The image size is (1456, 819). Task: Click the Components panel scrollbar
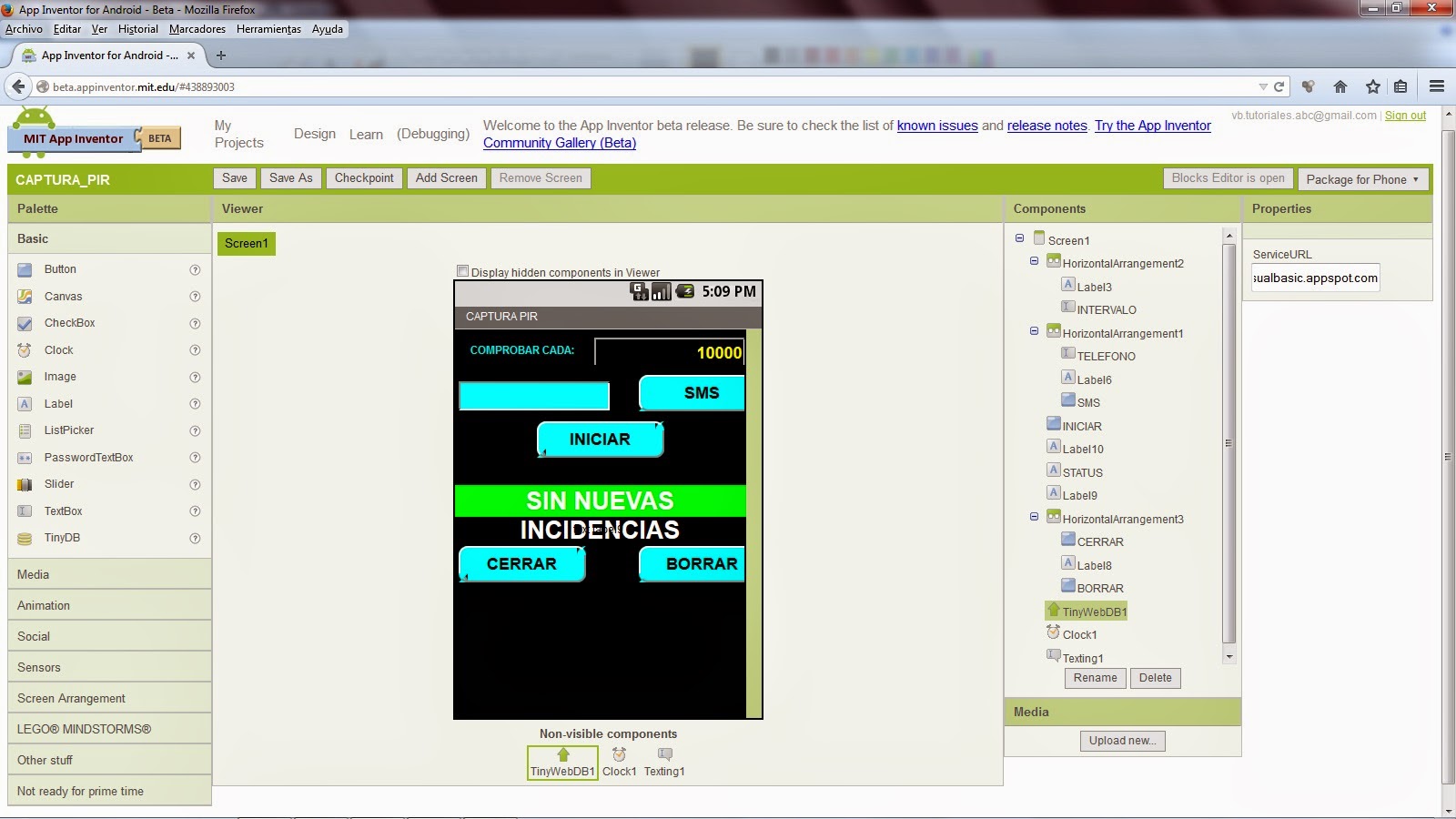1229,443
